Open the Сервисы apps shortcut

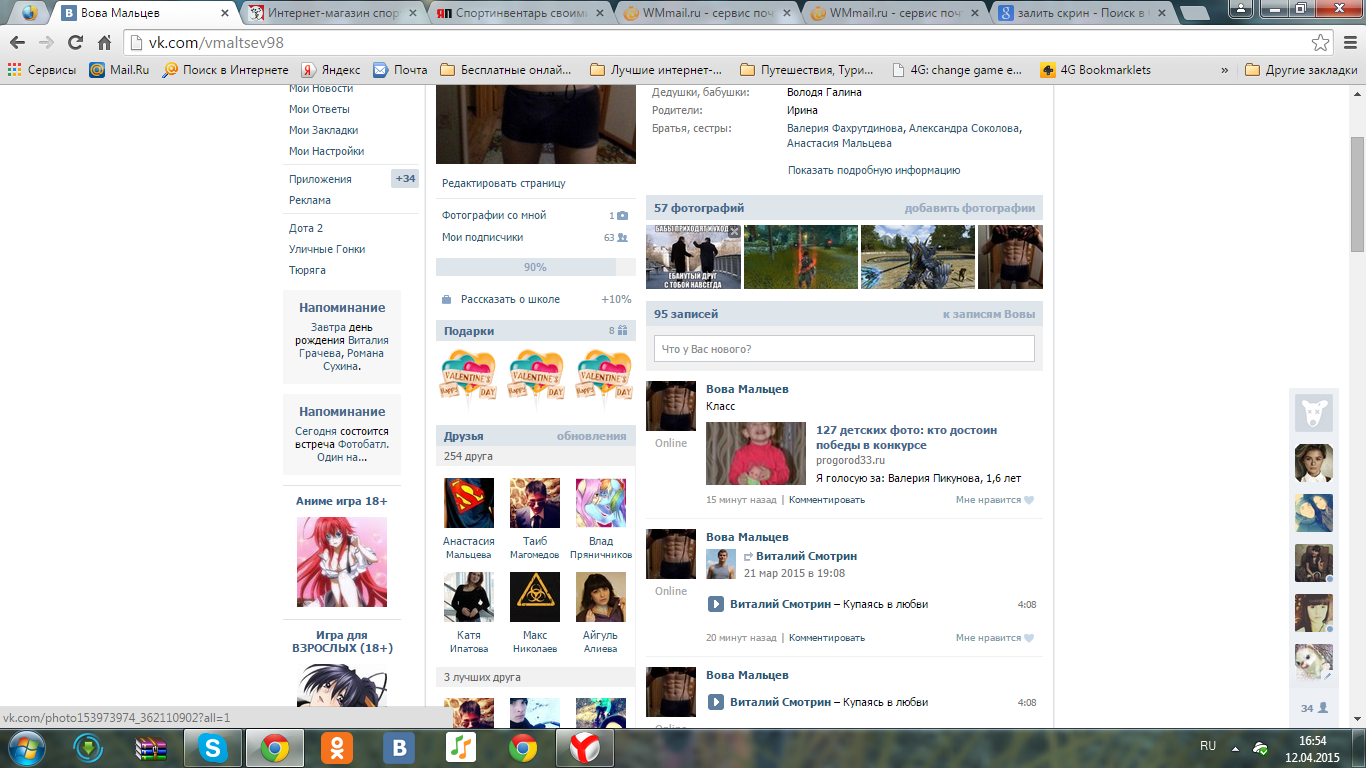point(42,70)
